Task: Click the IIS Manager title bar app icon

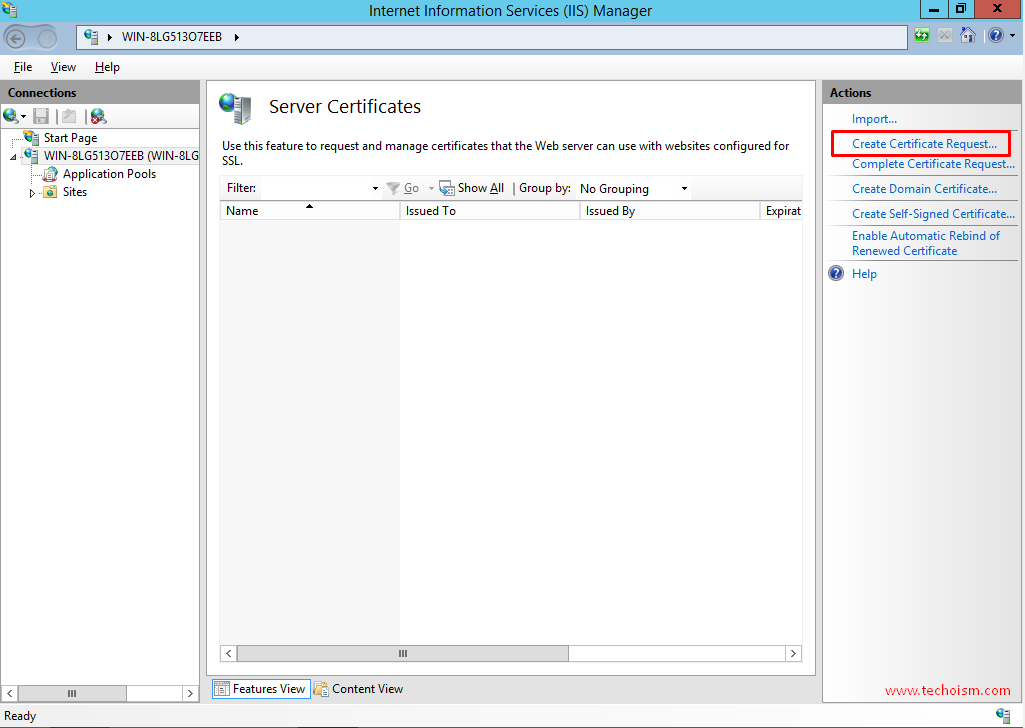Action: (x=10, y=10)
